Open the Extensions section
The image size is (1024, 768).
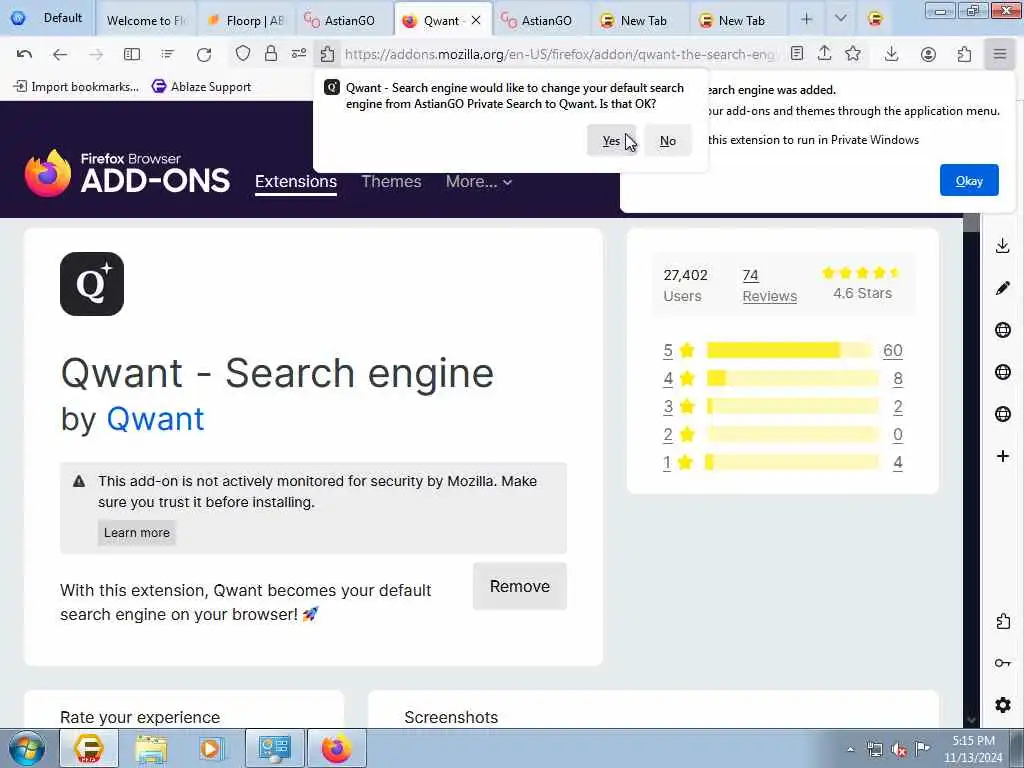coord(296,182)
